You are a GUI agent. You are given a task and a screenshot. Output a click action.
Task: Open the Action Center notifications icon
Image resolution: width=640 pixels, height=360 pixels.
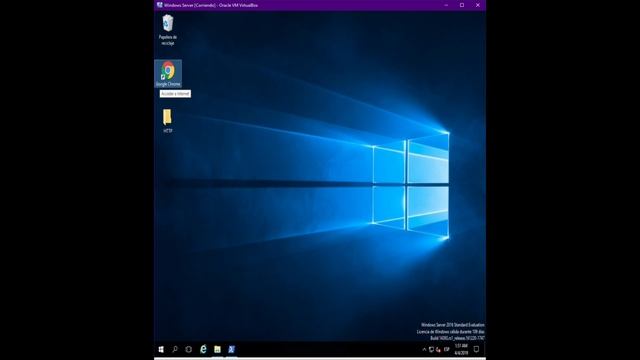(476, 349)
